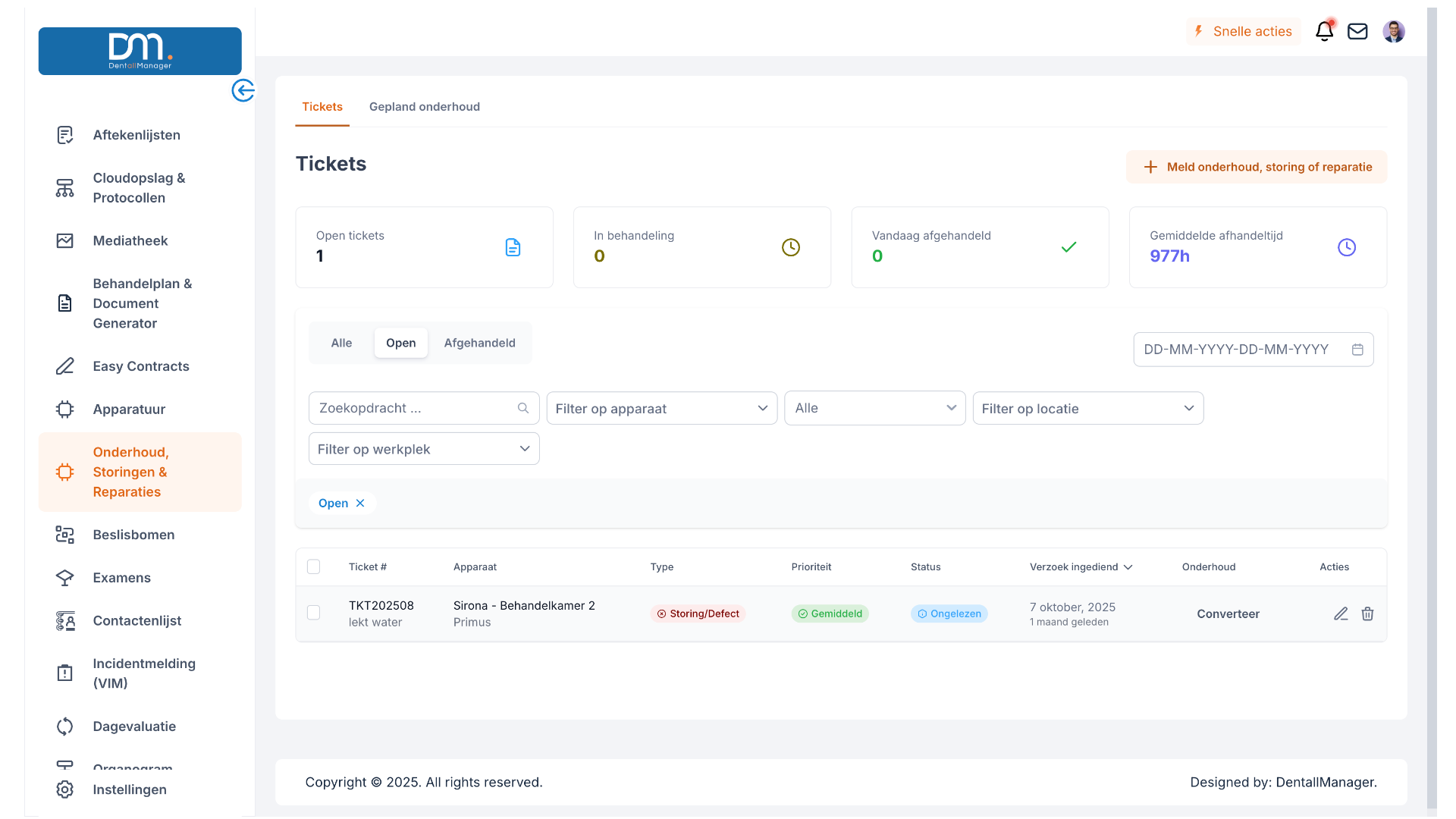Click the notifications bell icon
The image size is (1456, 819).
pos(1324,31)
